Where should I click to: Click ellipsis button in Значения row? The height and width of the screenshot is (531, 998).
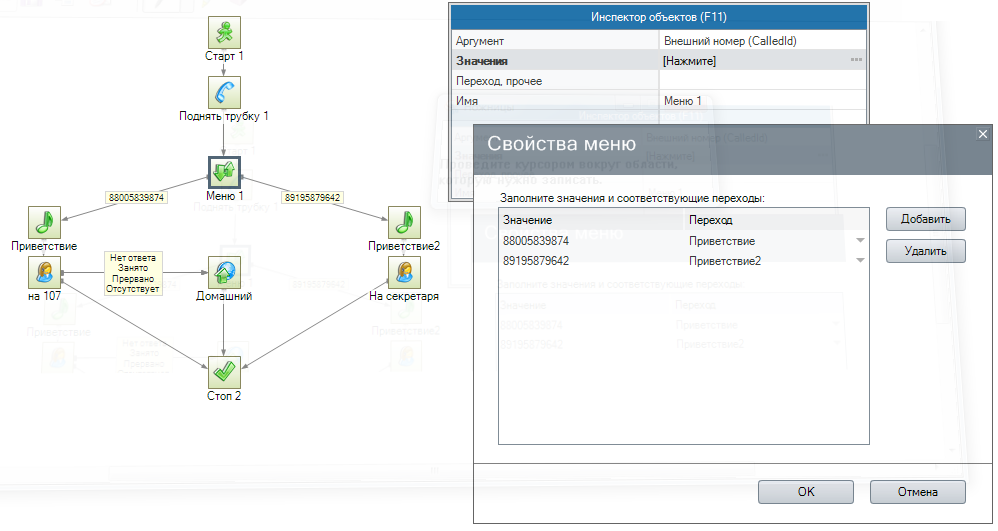pyautogui.click(x=856, y=61)
